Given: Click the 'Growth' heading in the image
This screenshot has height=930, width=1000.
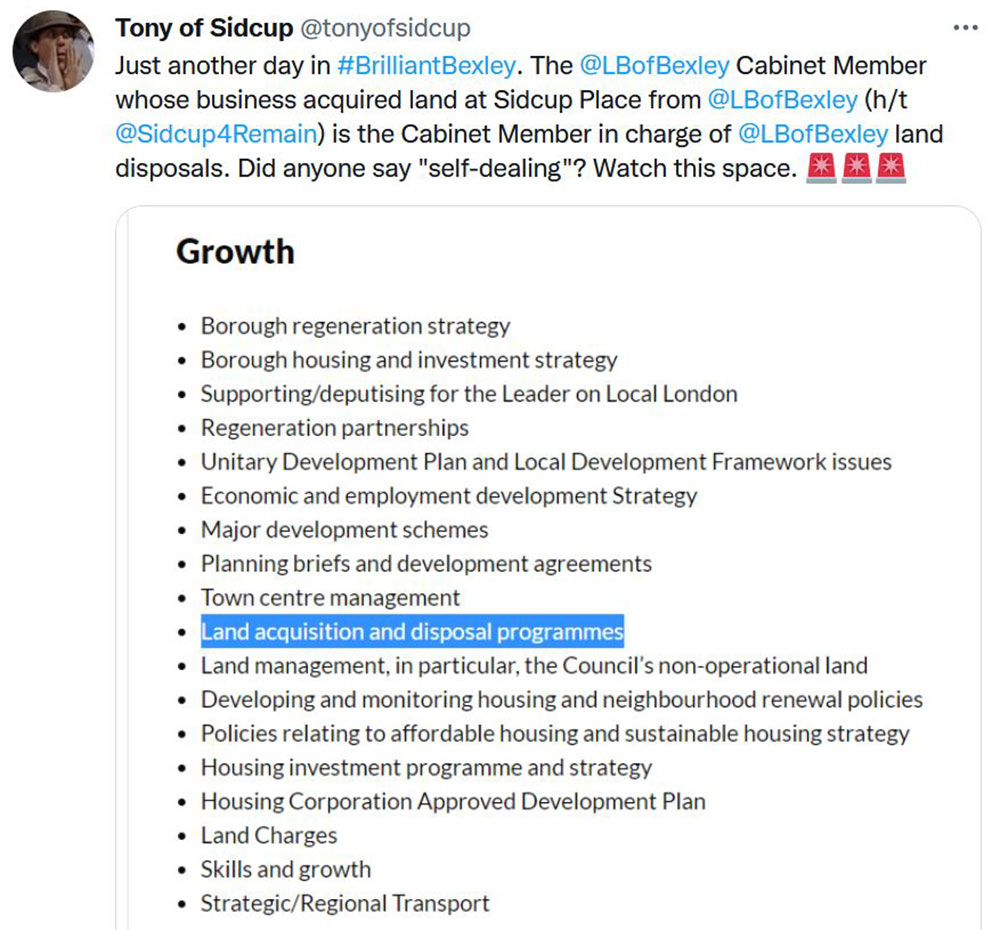Looking at the screenshot, I should (235, 251).
